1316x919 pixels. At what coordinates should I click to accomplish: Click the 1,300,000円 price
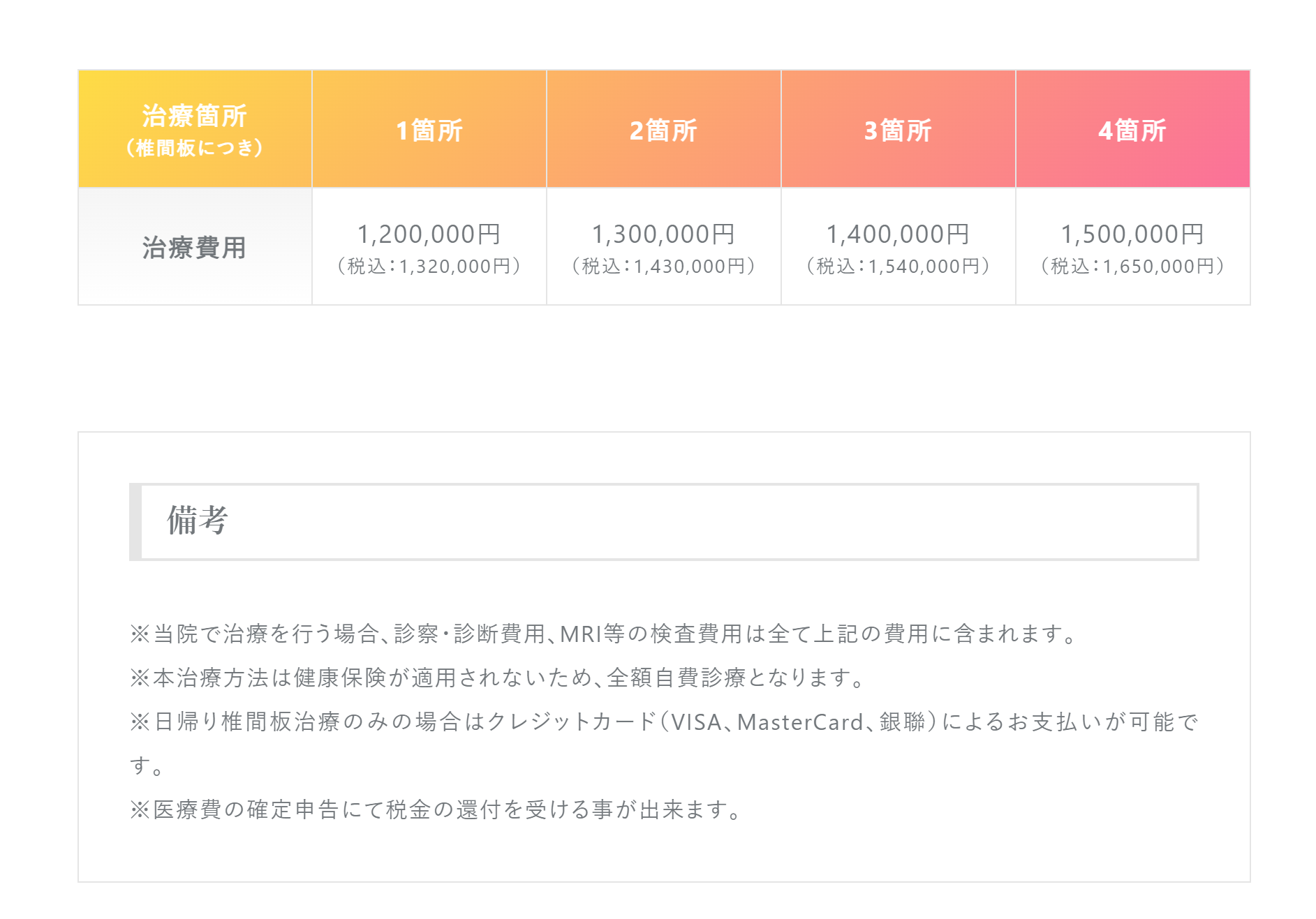point(663,234)
